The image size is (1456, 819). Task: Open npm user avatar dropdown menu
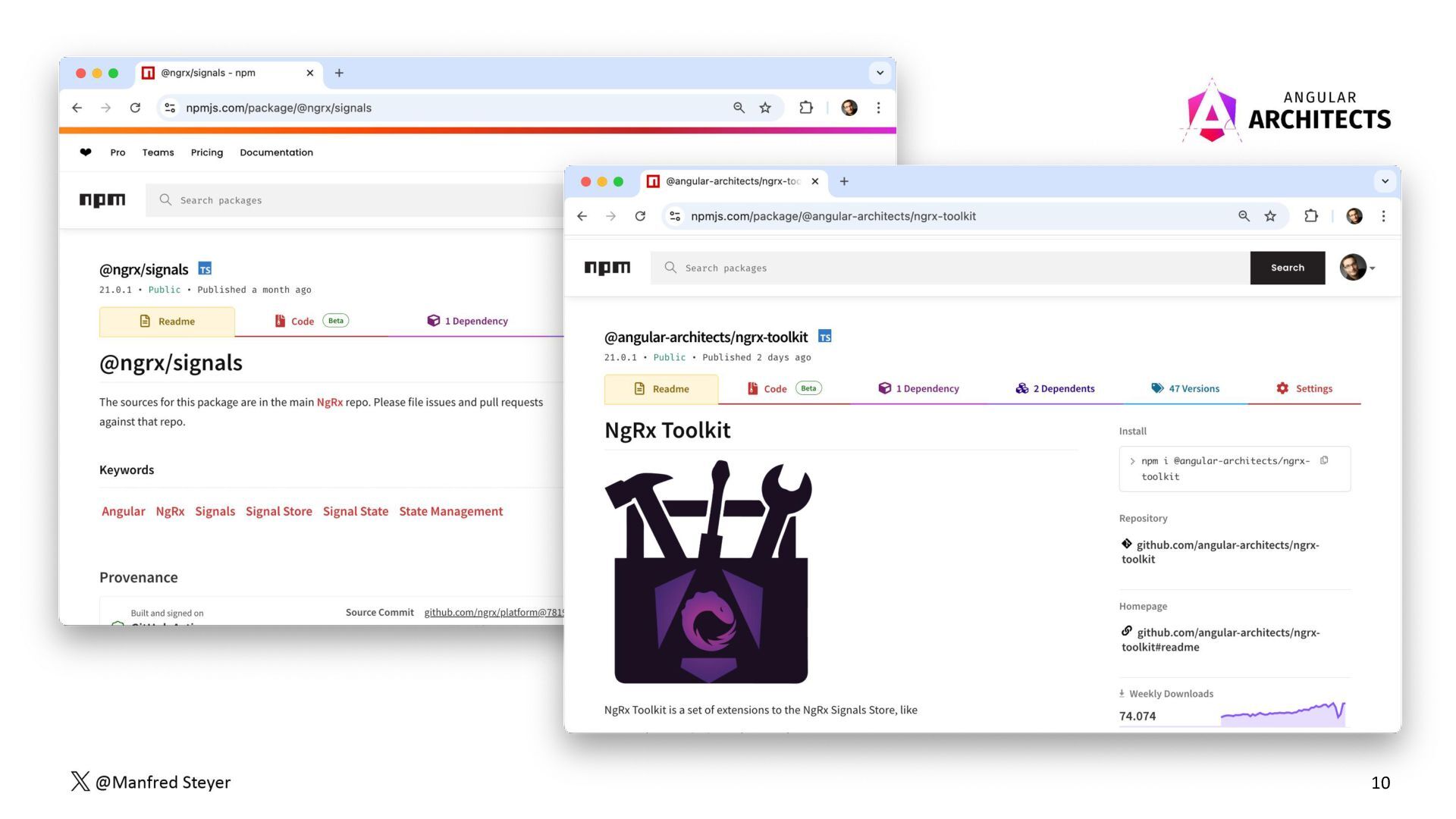1357,268
